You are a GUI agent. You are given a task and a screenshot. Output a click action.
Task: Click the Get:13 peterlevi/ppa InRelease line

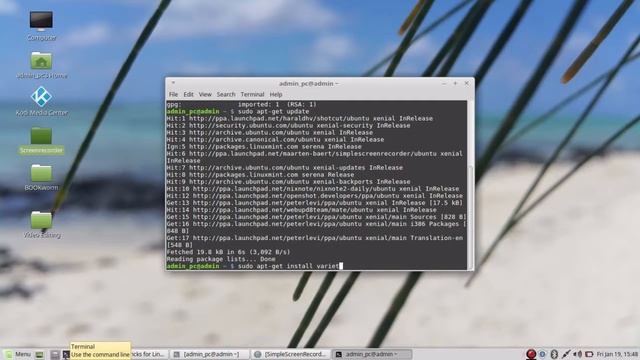point(315,202)
